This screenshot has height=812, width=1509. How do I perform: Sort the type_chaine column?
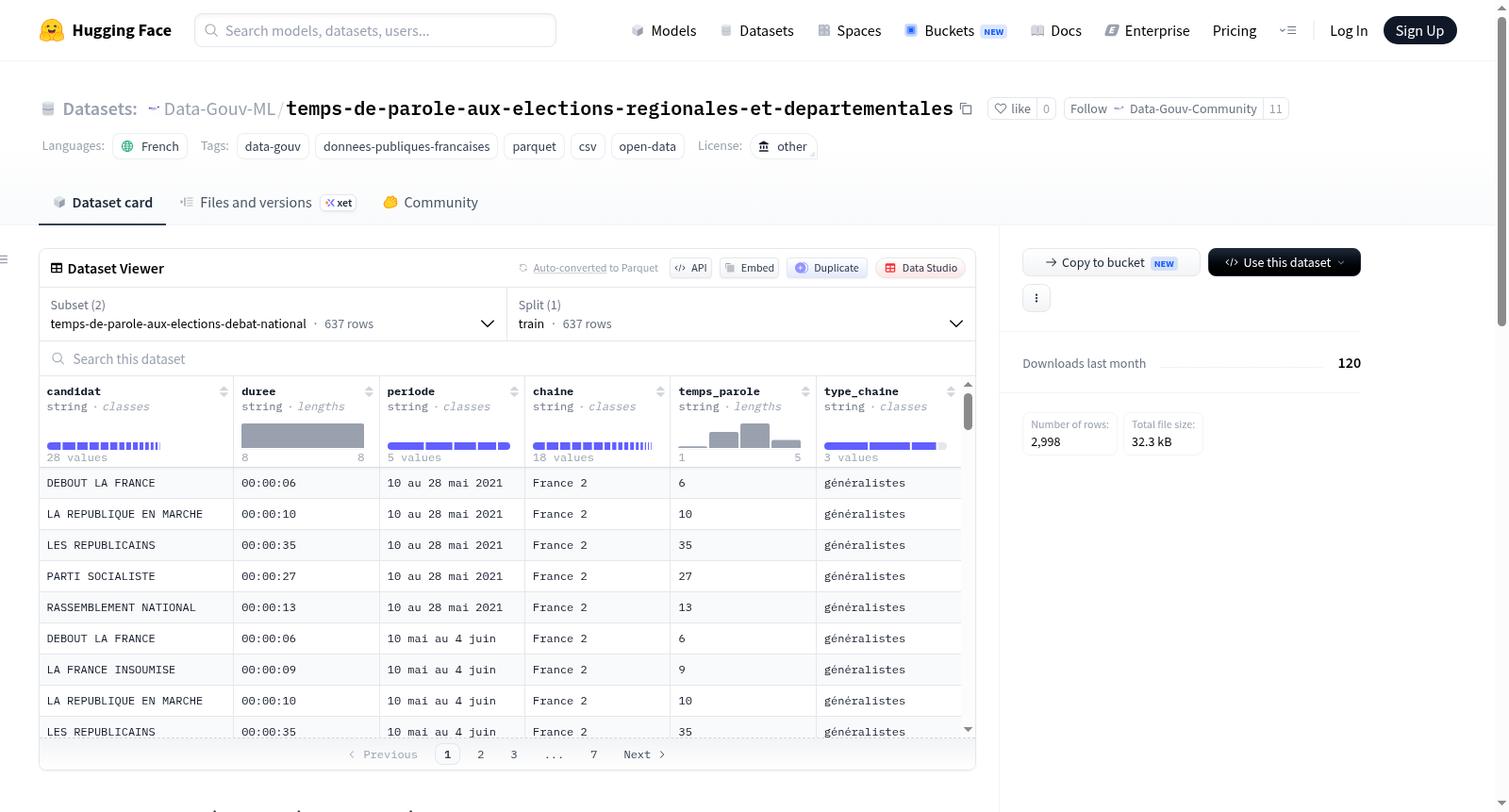[x=951, y=391]
